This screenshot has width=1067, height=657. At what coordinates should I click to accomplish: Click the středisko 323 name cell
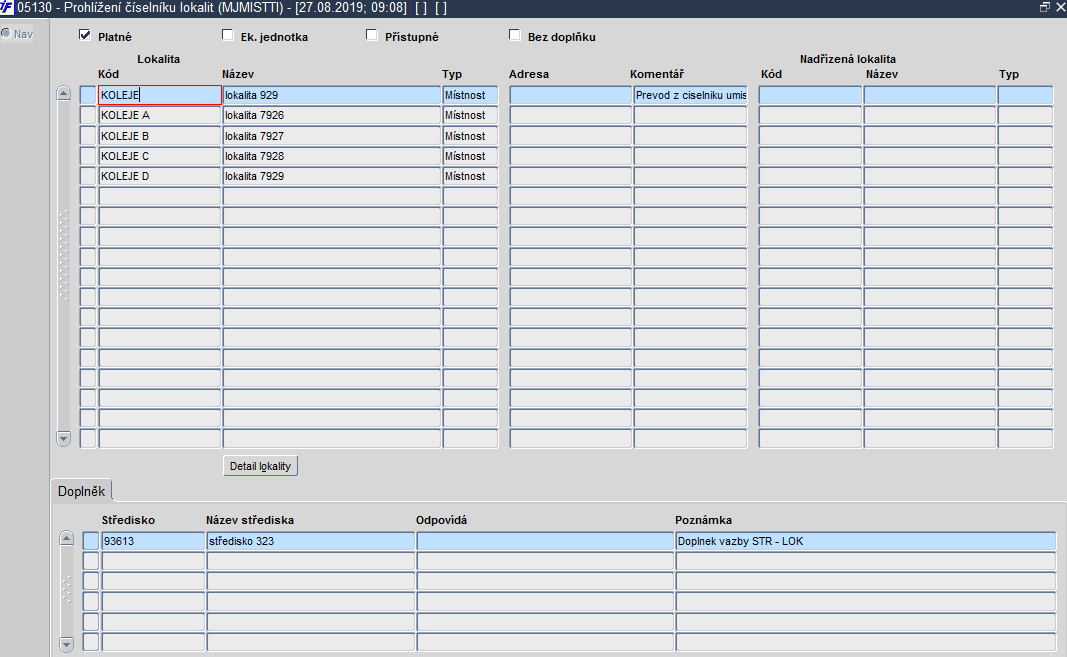[x=310, y=541]
